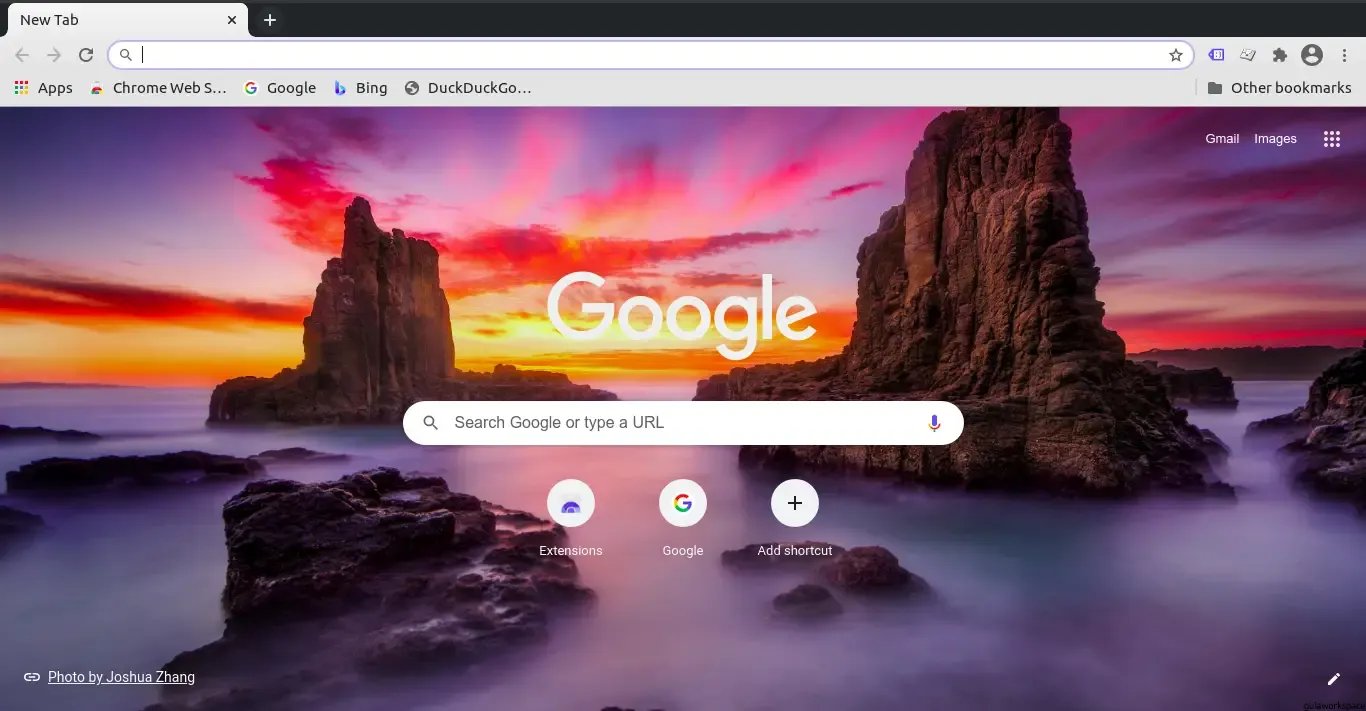Open the Images link

[x=1275, y=139]
